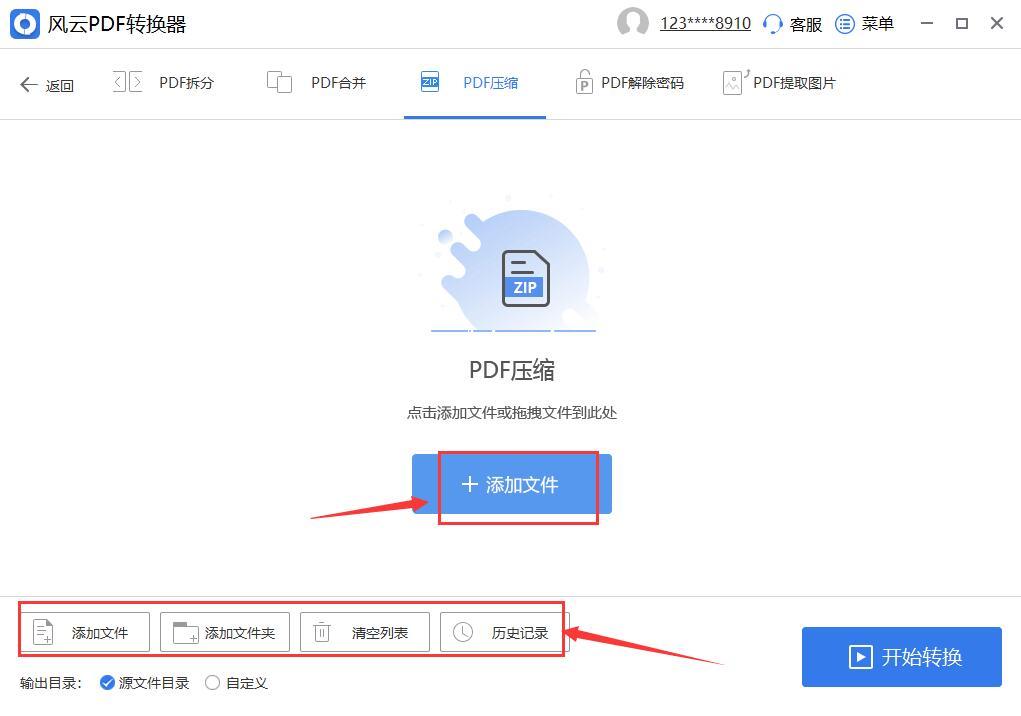Screen dimensions: 1021x716
Task: Click the blue 添加文件 button in center
Action: (x=512, y=484)
